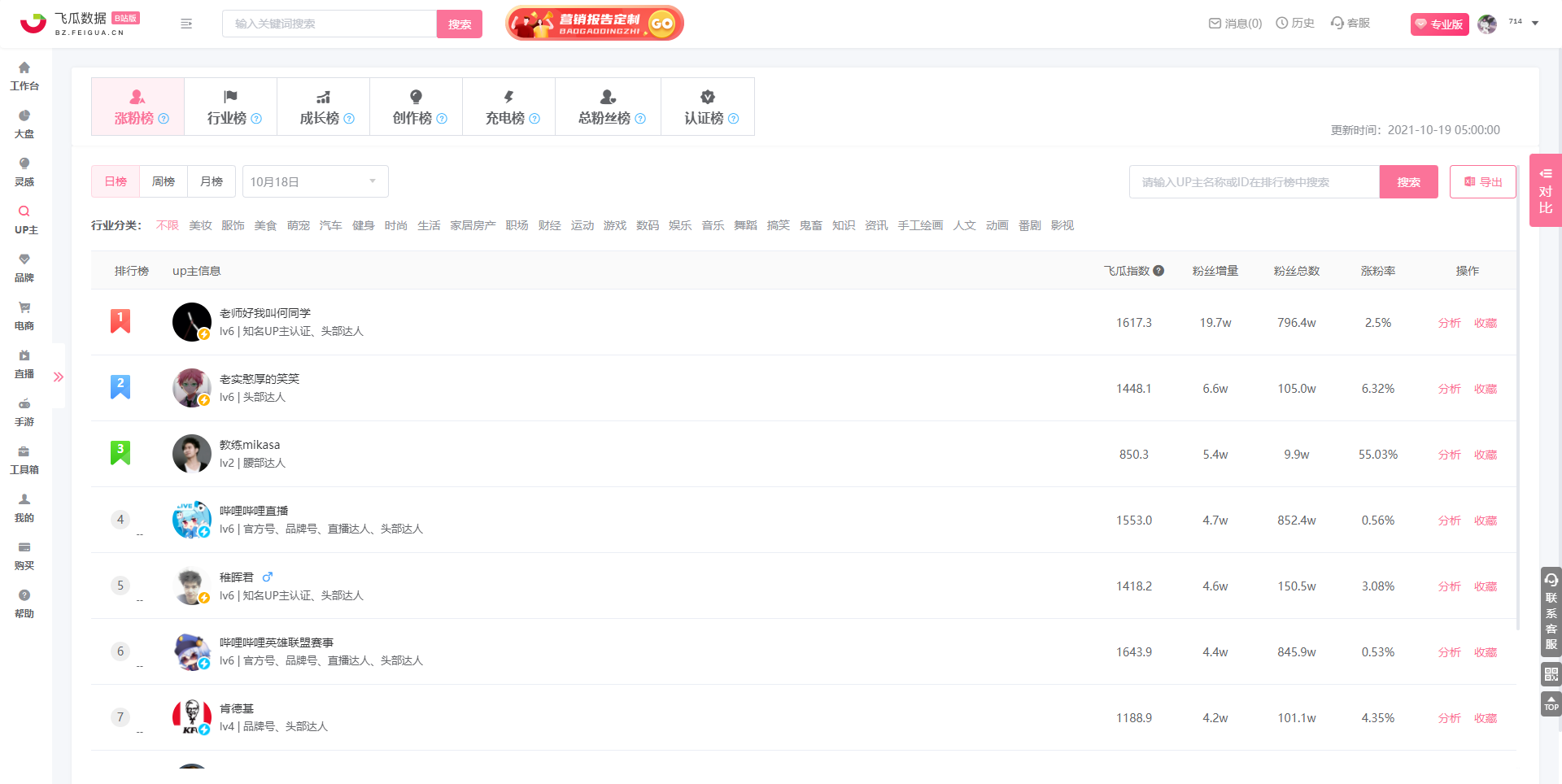Expand the sidebar with double chevron
Image resolution: width=1562 pixels, height=784 pixels.
click(59, 377)
